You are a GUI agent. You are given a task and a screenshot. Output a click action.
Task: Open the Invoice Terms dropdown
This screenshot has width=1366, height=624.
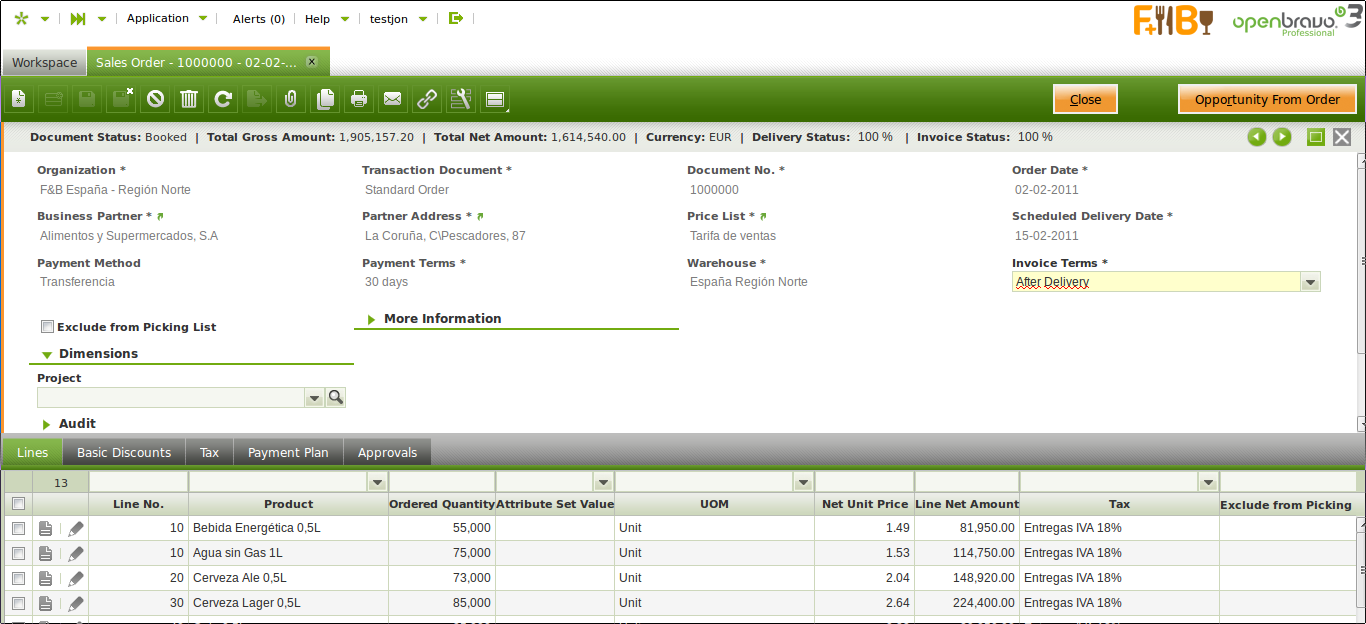pyautogui.click(x=1309, y=283)
